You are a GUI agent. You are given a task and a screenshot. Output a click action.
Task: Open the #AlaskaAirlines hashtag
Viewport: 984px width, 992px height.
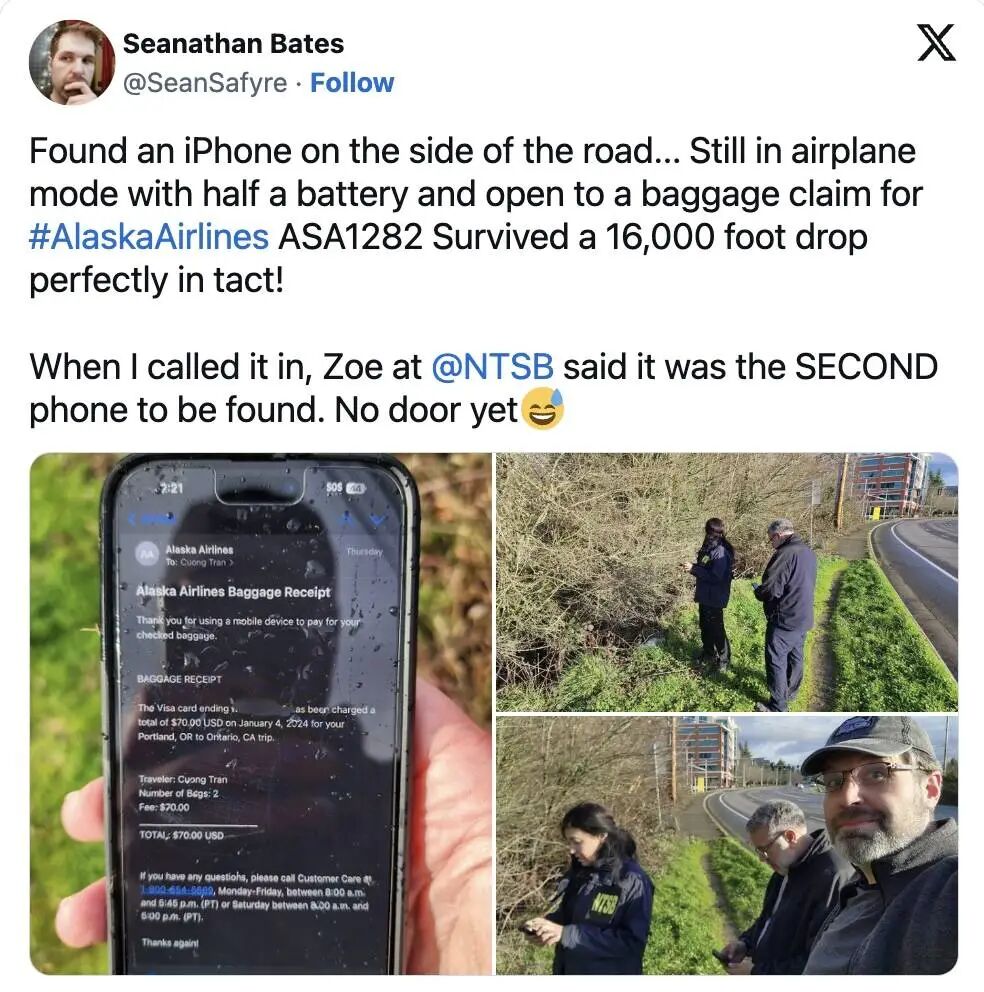point(149,237)
